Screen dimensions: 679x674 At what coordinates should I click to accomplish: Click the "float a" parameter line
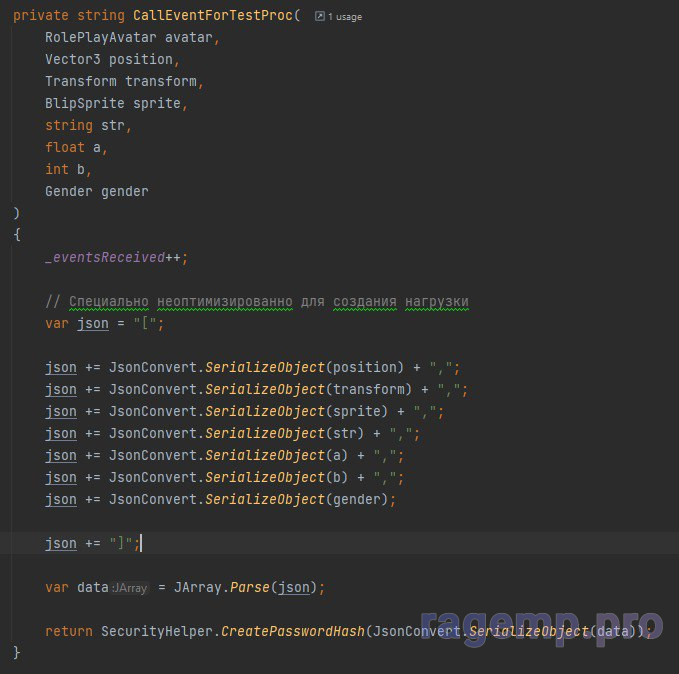click(75, 147)
